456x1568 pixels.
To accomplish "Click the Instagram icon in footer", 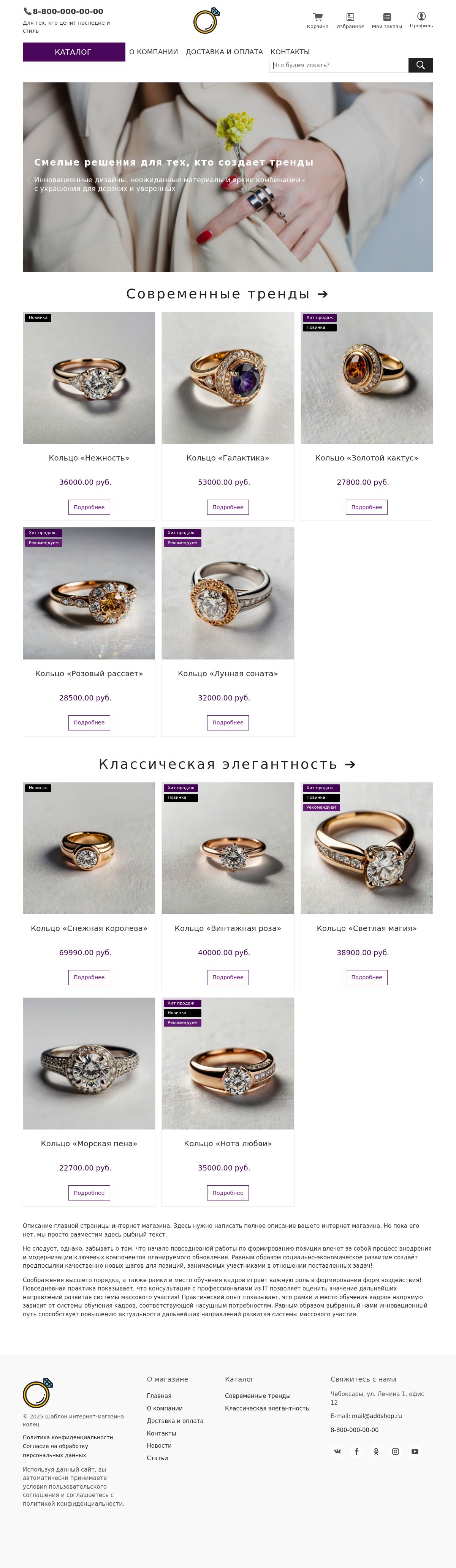I will point(396,1452).
